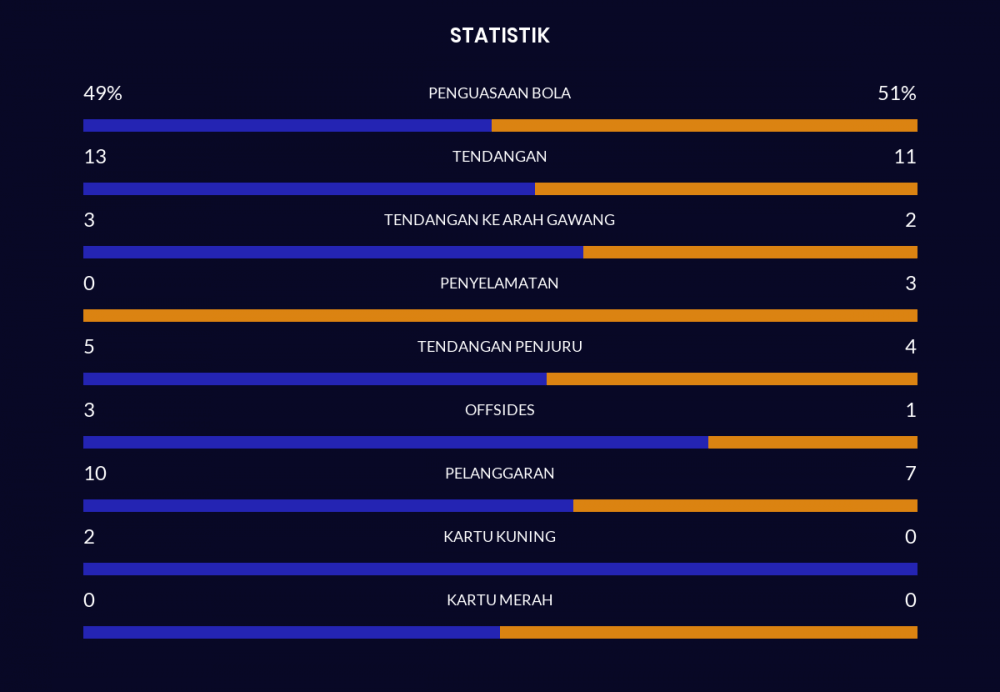Click the PENYELAMATAN label
Viewport: 1000px width, 692px height.
click(499, 283)
